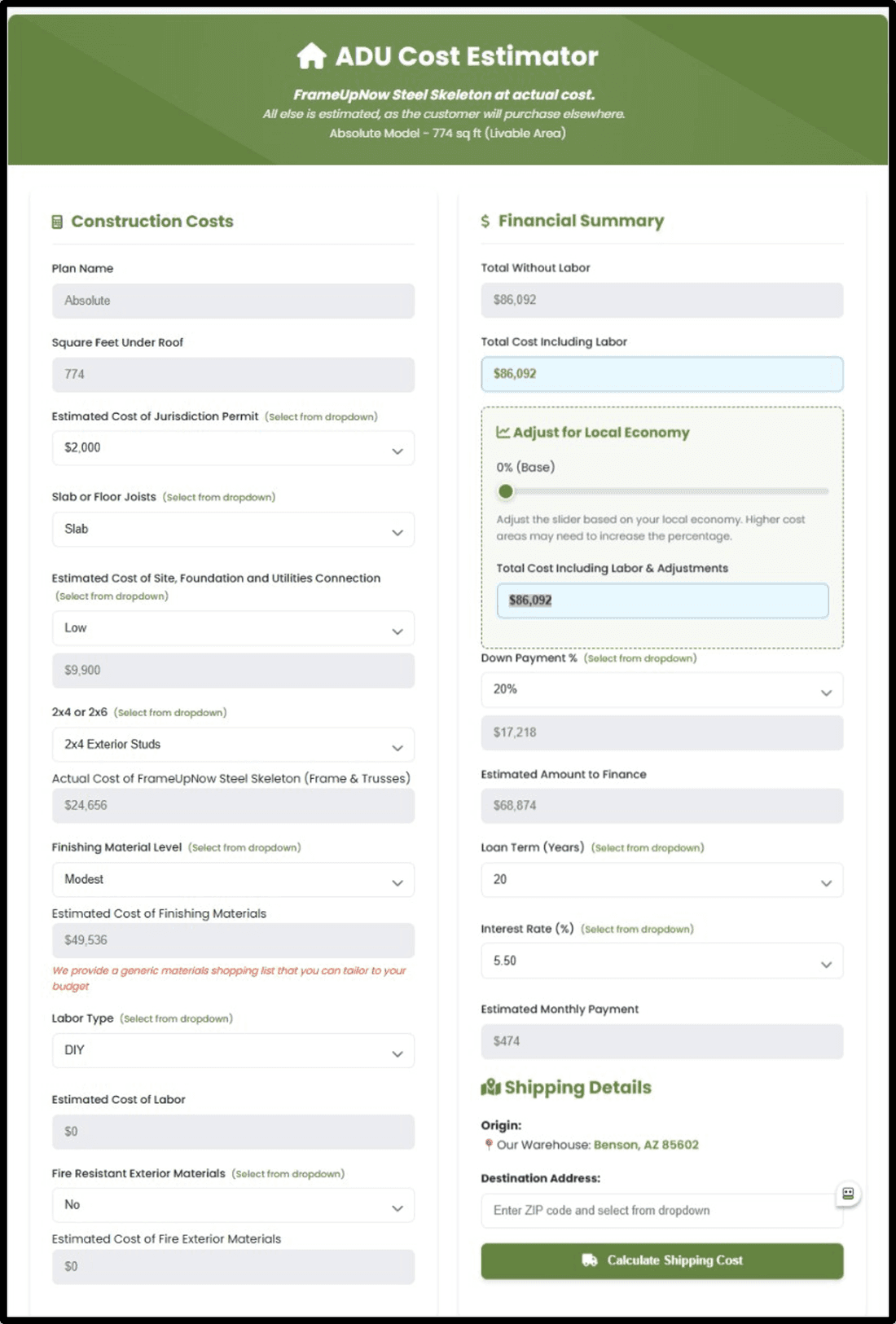The height and width of the screenshot is (1324, 896).
Task: Change the Finishing Material Level from Modest
Action: coord(233,880)
